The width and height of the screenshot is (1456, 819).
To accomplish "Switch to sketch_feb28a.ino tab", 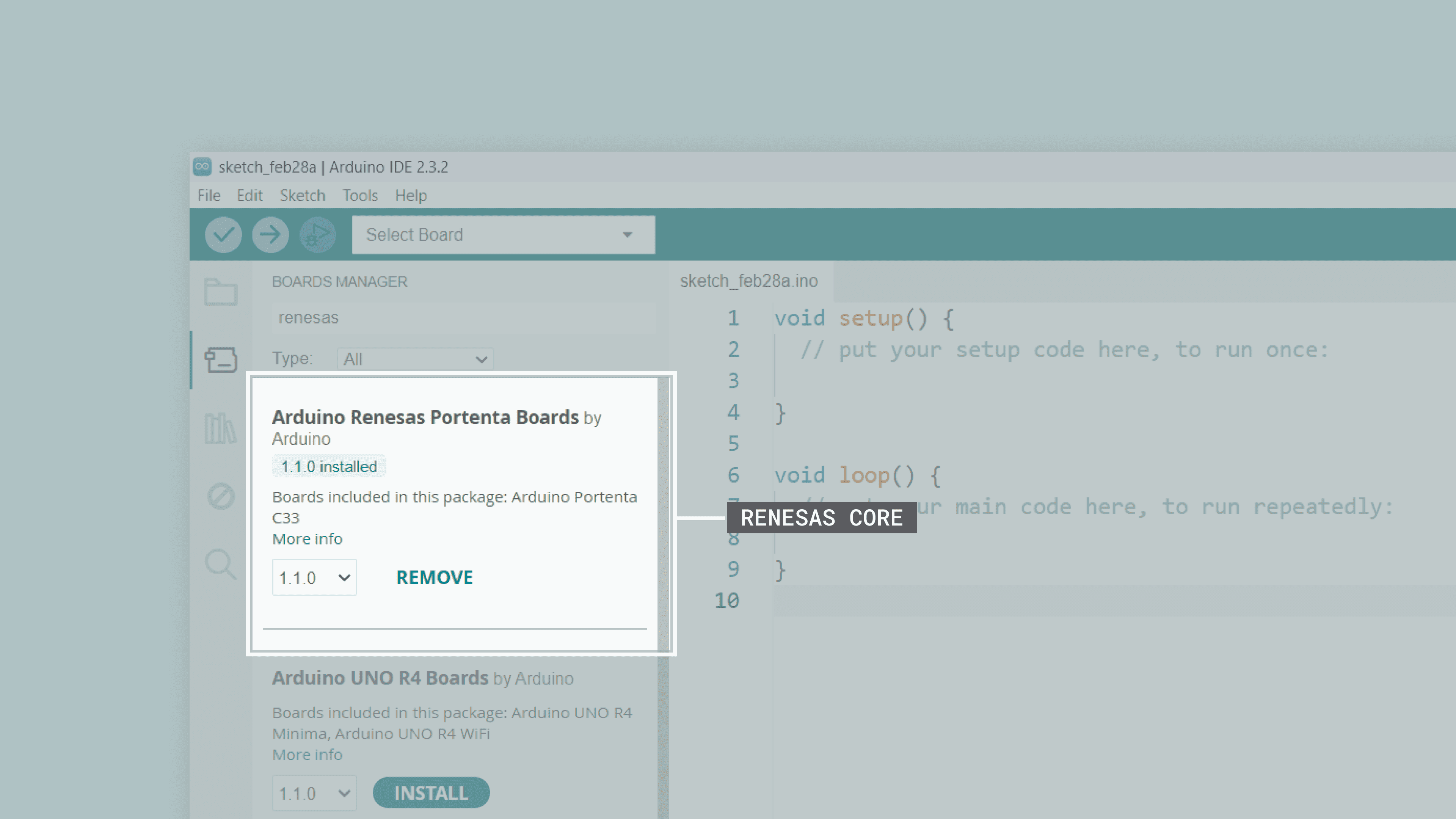I will [x=748, y=281].
